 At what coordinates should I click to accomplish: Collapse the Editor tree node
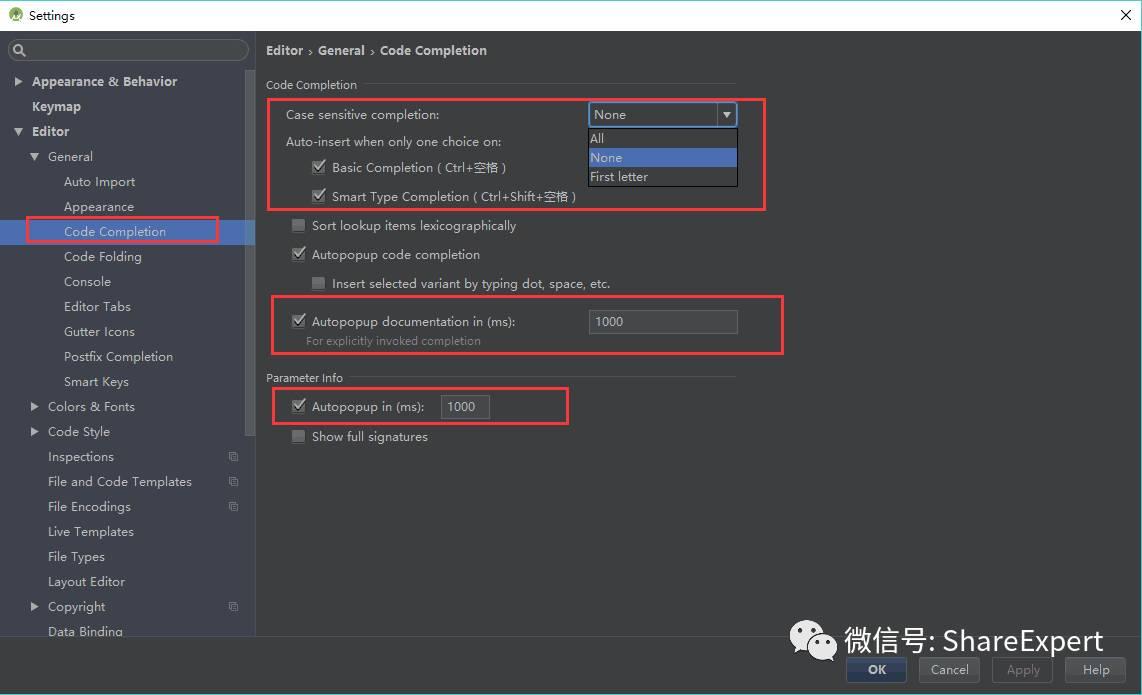(x=18, y=132)
